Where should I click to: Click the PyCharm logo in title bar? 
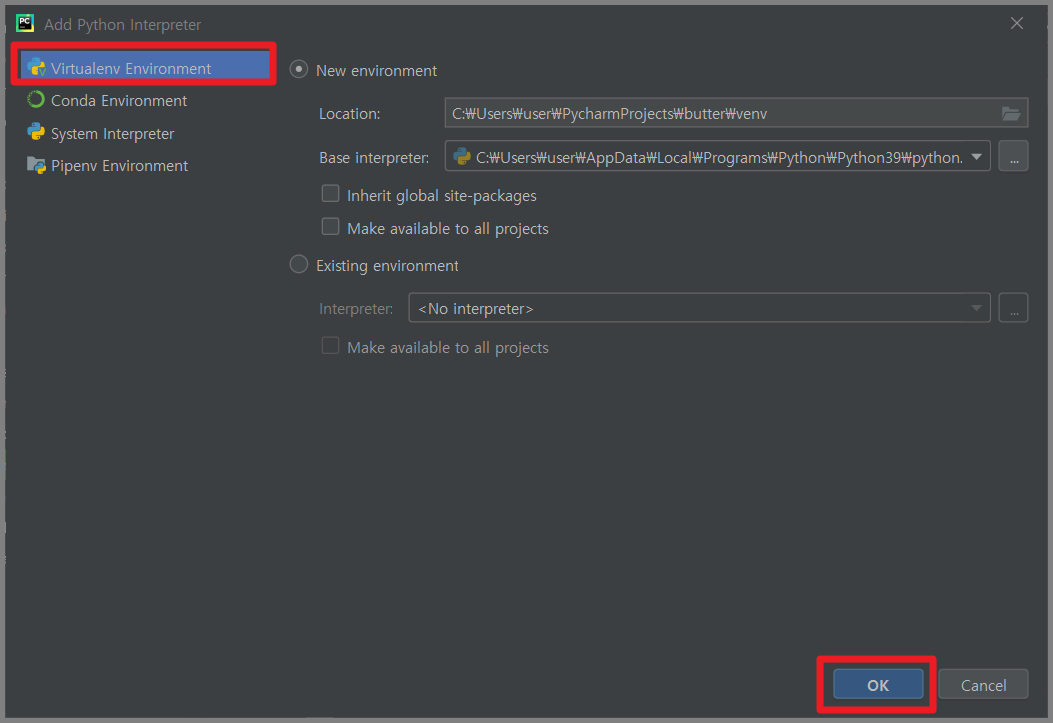tap(25, 23)
